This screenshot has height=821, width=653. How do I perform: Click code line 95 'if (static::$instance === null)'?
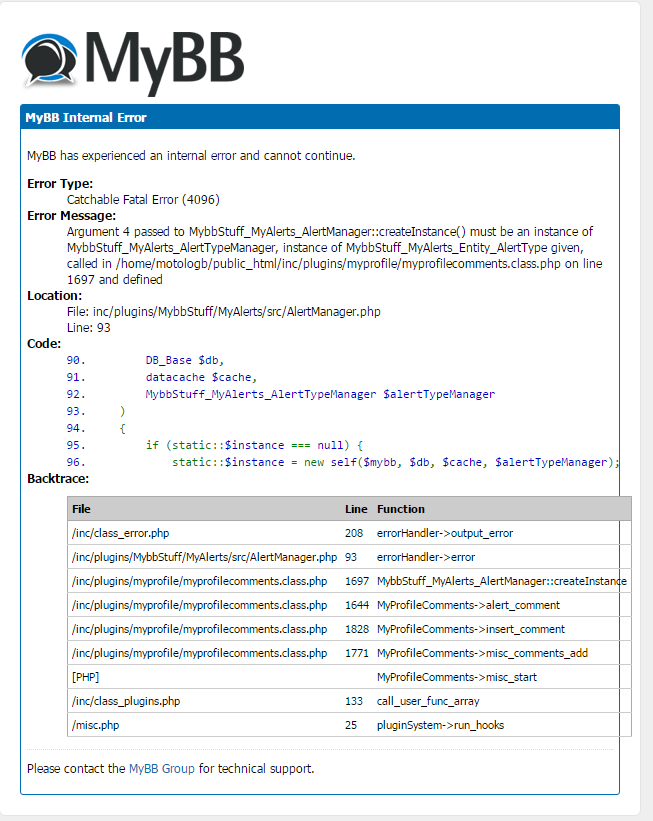tap(254, 445)
